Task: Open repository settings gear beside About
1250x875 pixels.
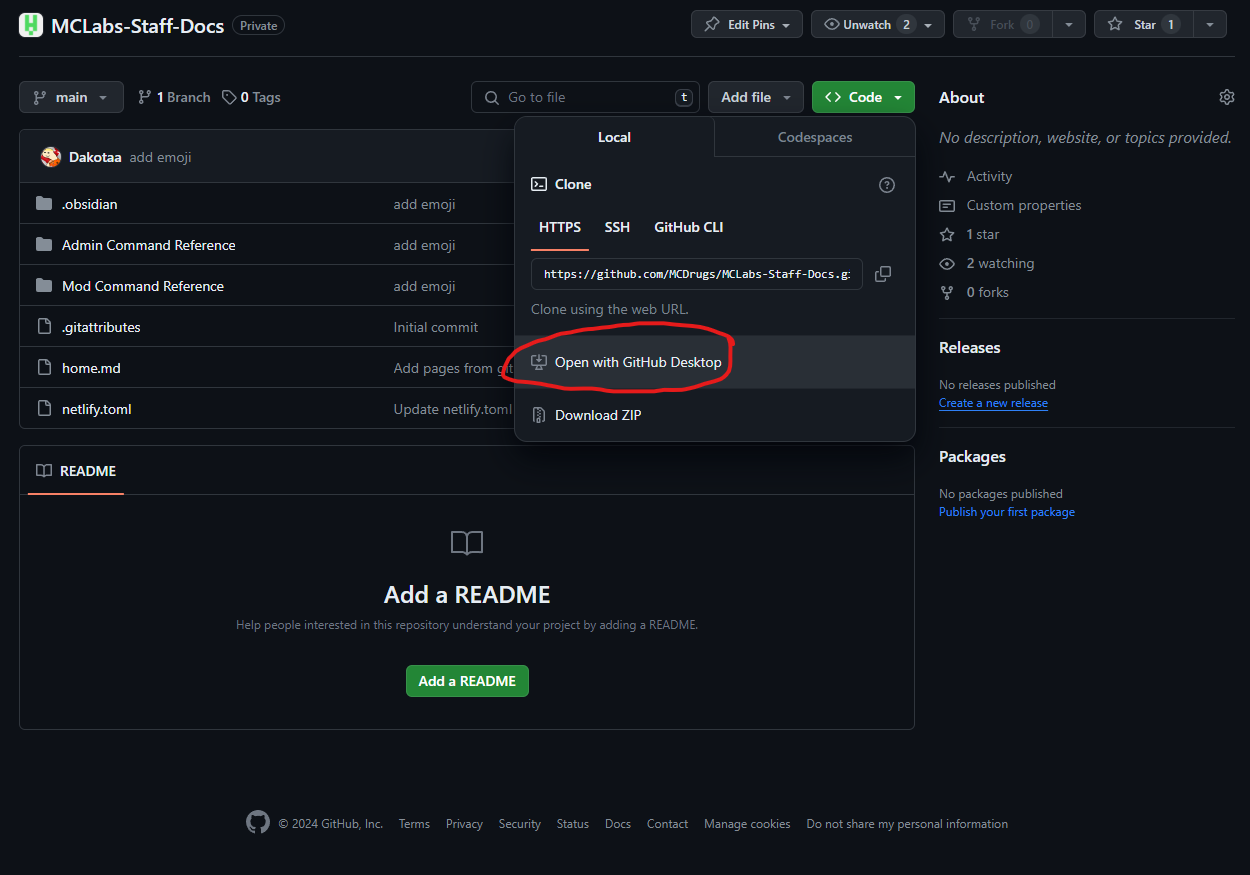Action: [x=1227, y=97]
